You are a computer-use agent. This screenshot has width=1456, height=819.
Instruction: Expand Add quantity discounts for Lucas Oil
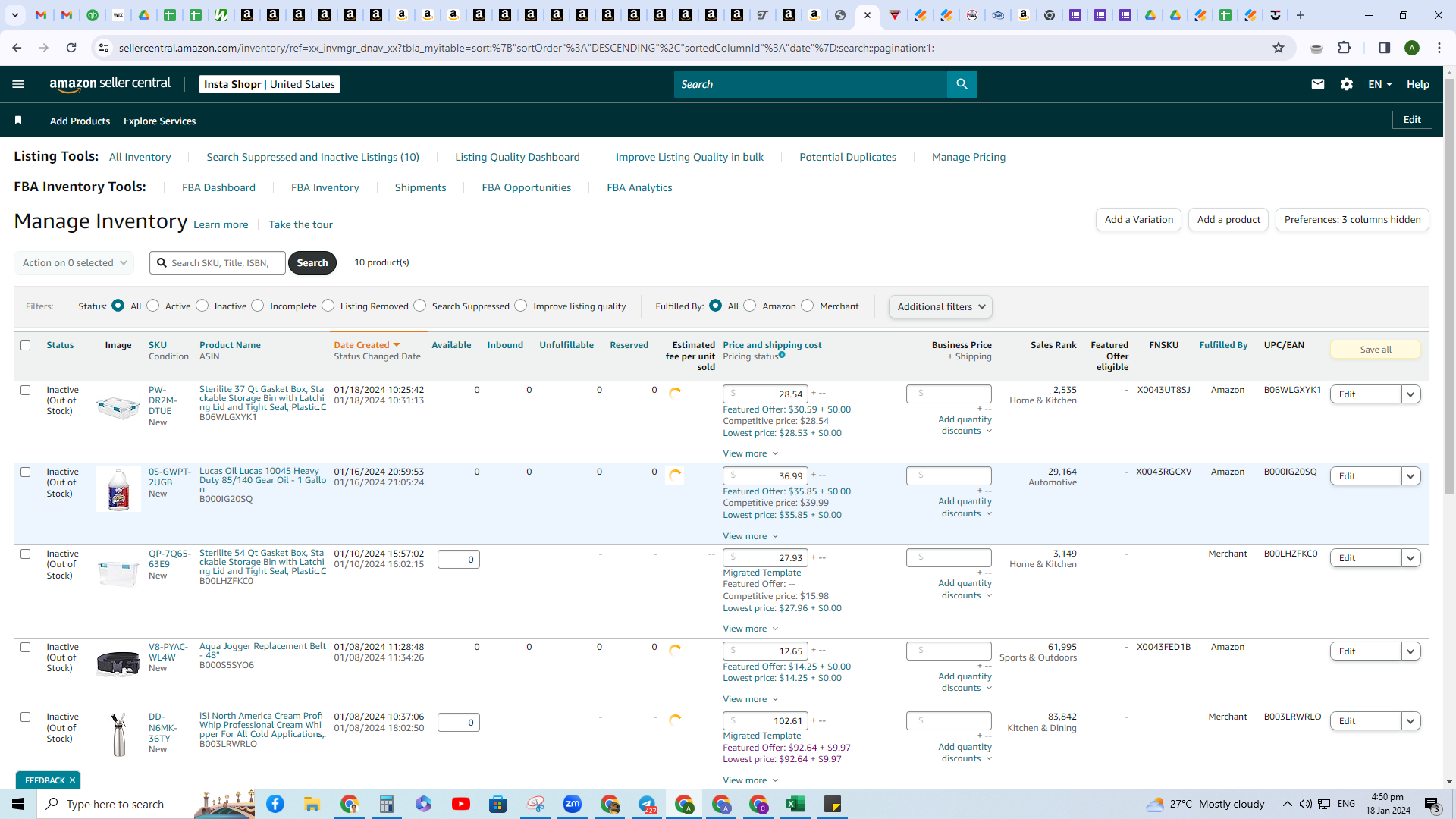(965, 507)
